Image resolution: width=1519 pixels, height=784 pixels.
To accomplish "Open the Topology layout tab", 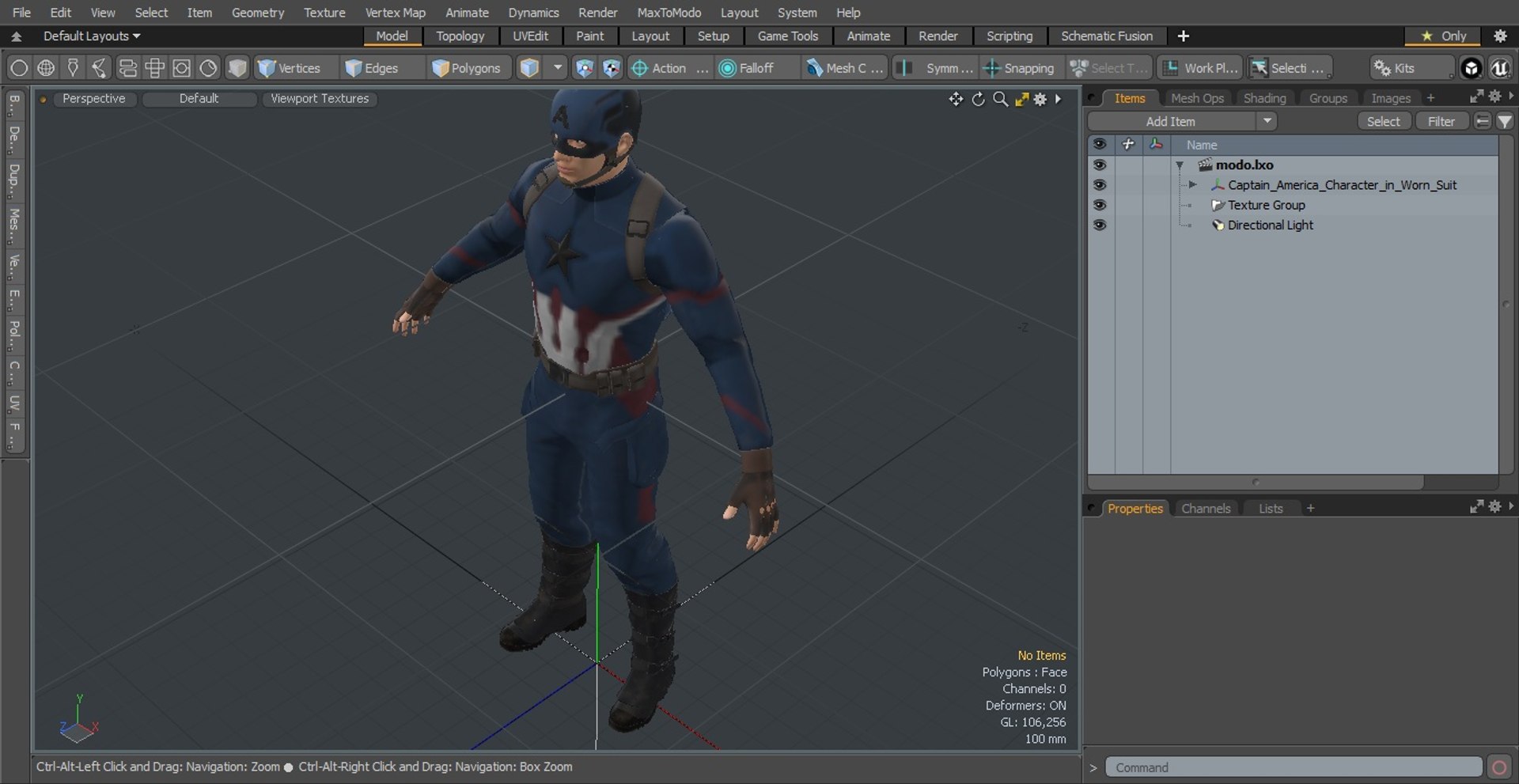I will (460, 36).
